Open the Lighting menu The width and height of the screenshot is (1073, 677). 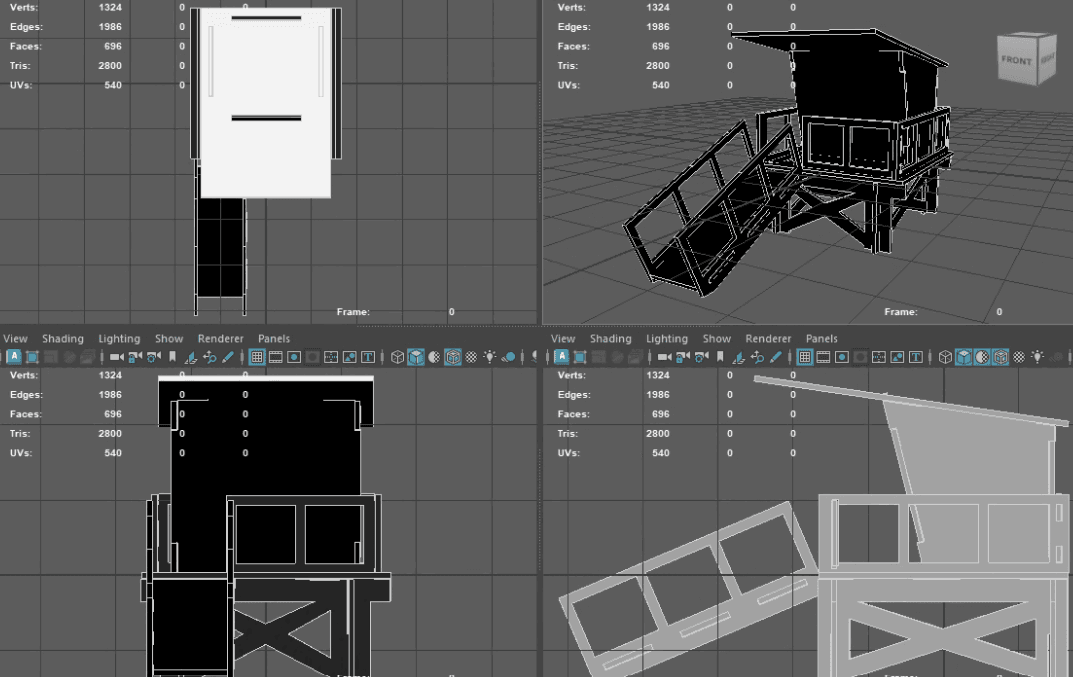119,338
